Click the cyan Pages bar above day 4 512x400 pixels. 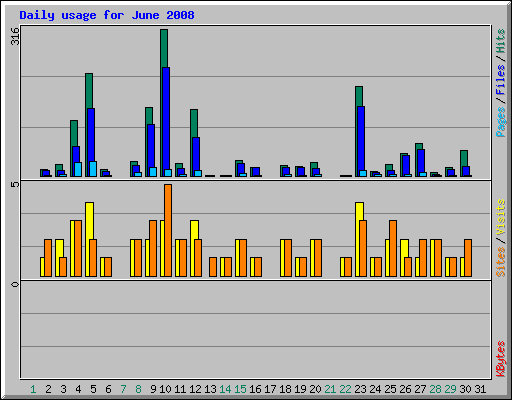click(78, 169)
